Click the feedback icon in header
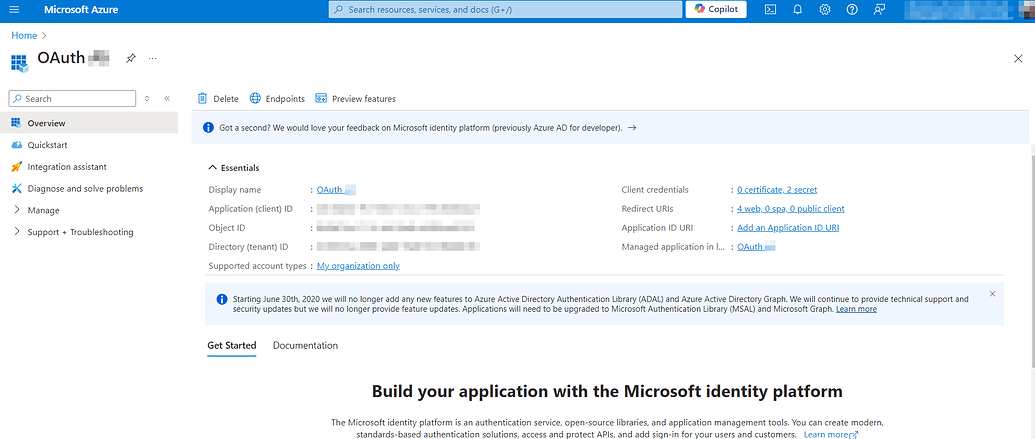1035x439 pixels. (879, 9)
